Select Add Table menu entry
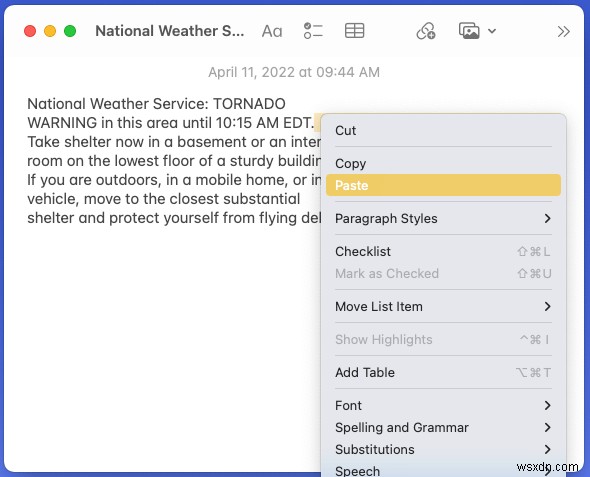The width and height of the screenshot is (590, 477). point(443,372)
